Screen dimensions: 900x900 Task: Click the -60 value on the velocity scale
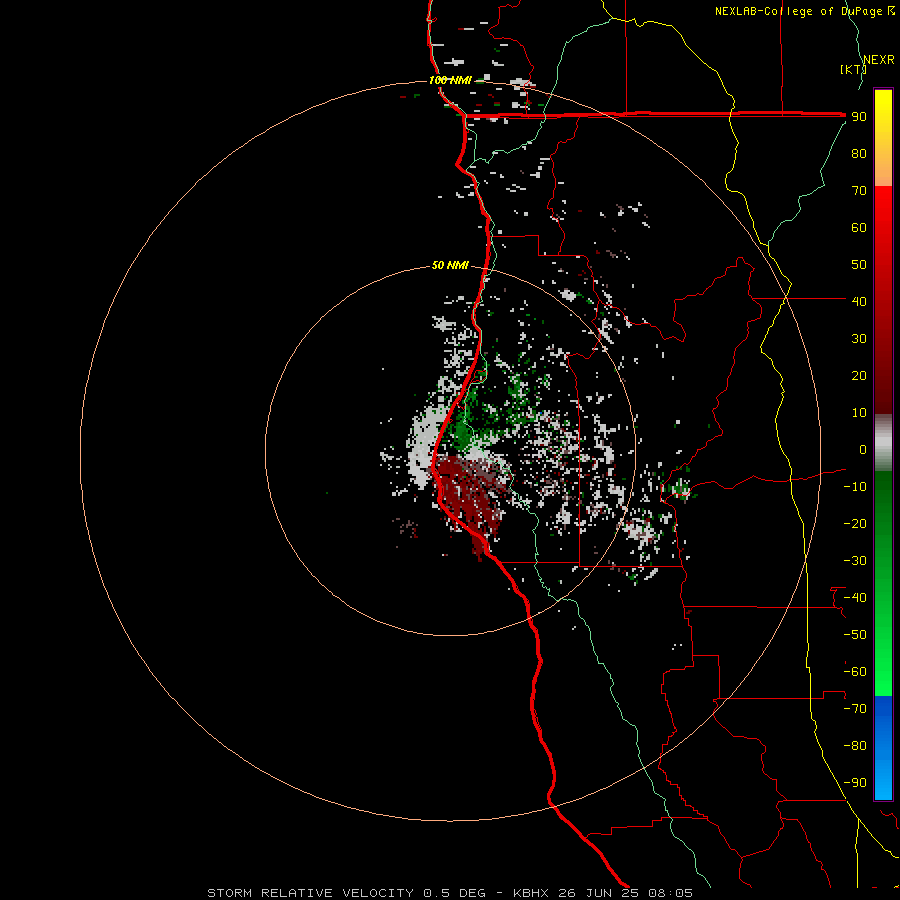click(x=855, y=672)
